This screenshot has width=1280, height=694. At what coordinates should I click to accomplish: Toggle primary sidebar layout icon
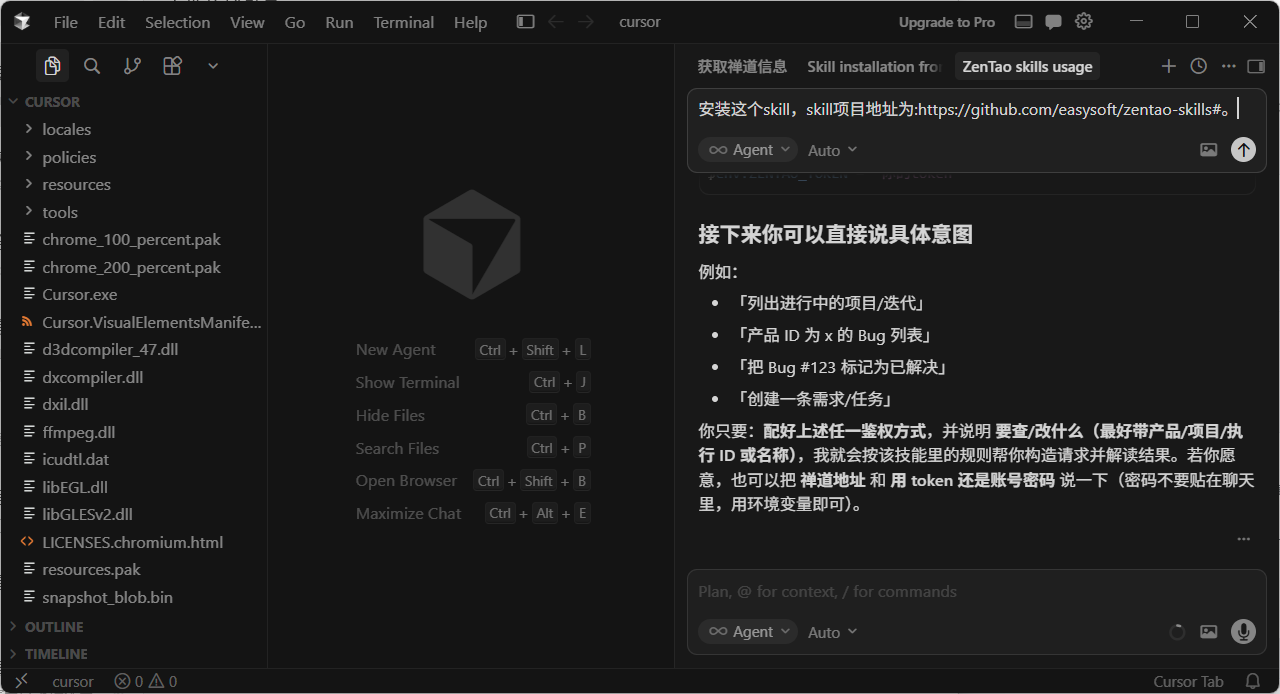coord(525,22)
